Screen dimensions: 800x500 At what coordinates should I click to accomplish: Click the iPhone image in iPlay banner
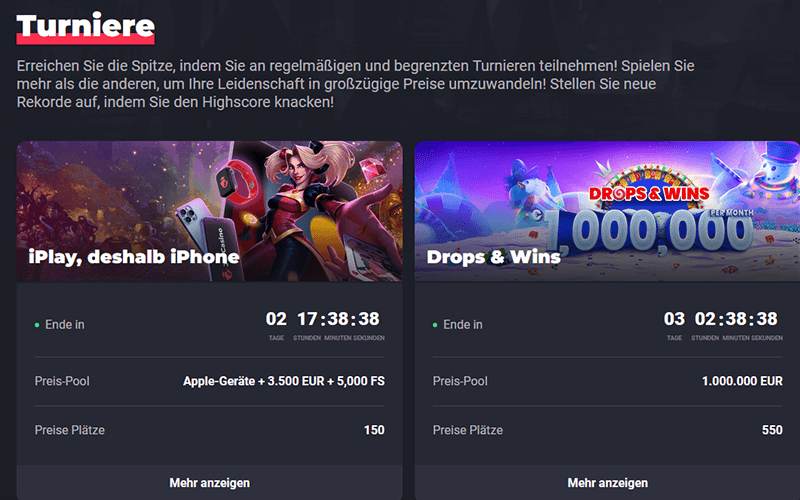click(192, 224)
